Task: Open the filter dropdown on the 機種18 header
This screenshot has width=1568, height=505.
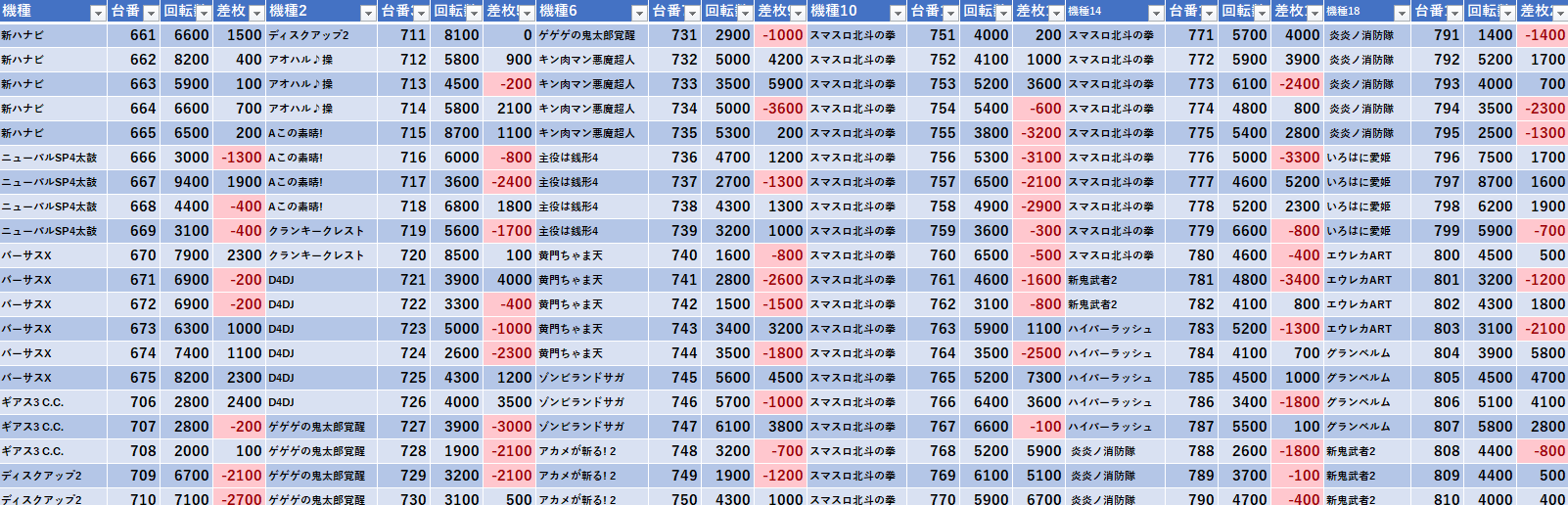Action: (x=1402, y=13)
